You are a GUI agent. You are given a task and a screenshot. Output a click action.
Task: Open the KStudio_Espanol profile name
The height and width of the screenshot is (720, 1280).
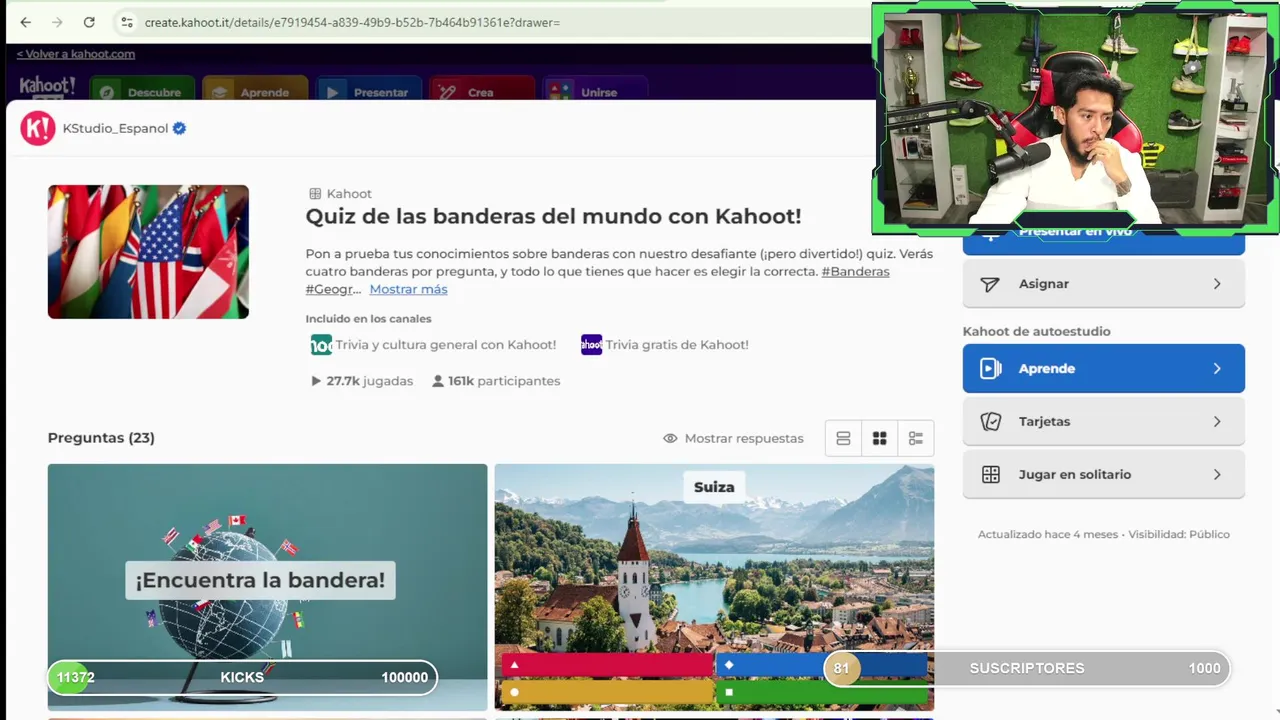tap(115, 128)
